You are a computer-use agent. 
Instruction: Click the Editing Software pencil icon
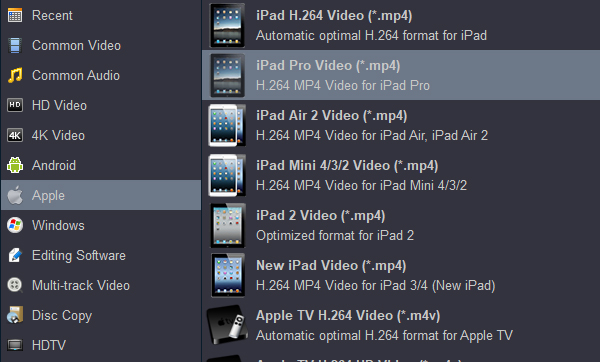[x=15, y=255]
